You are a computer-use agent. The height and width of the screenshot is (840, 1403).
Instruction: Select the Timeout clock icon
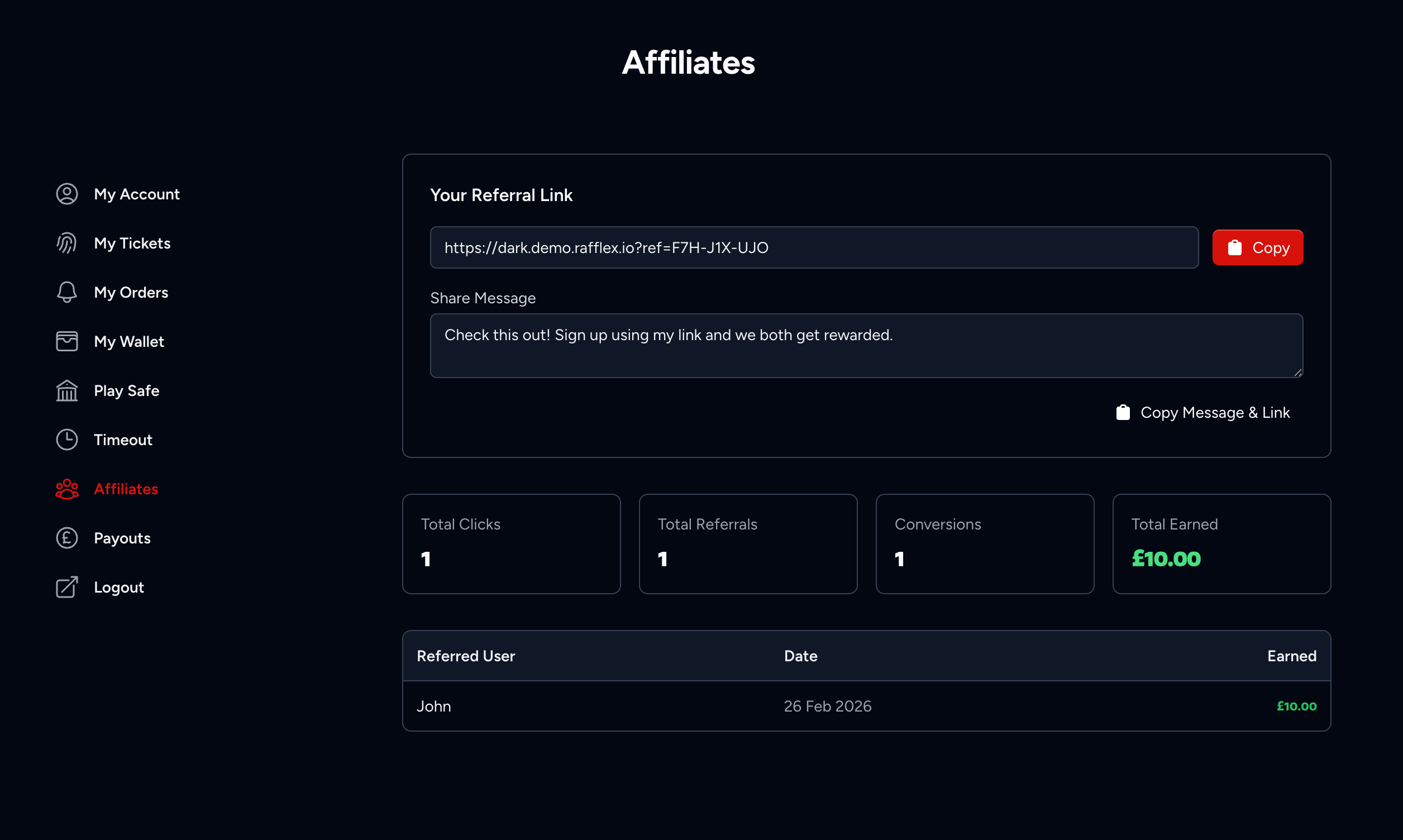(x=67, y=439)
